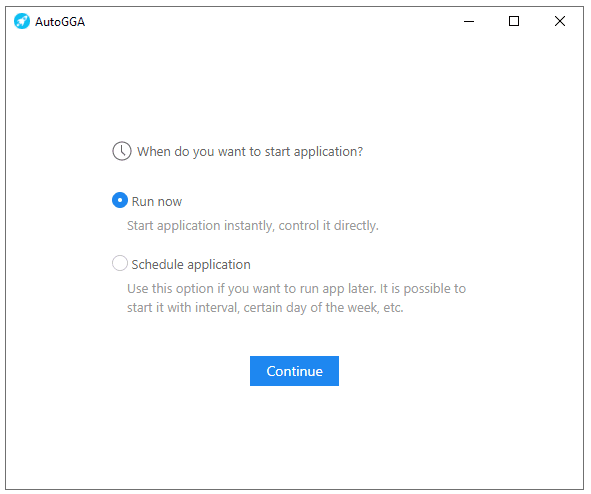Click the blue Continue button
This screenshot has width=591, height=494.
pyautogui.click(x=294, y=371)
